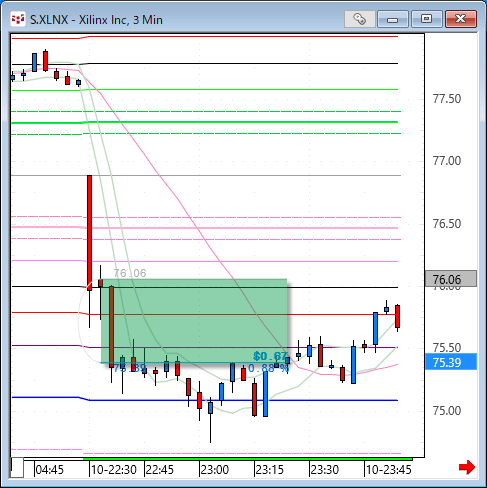The image size is (487, 488).
Task: Click the last red candle on the right
Action: [x=397, y=316]
